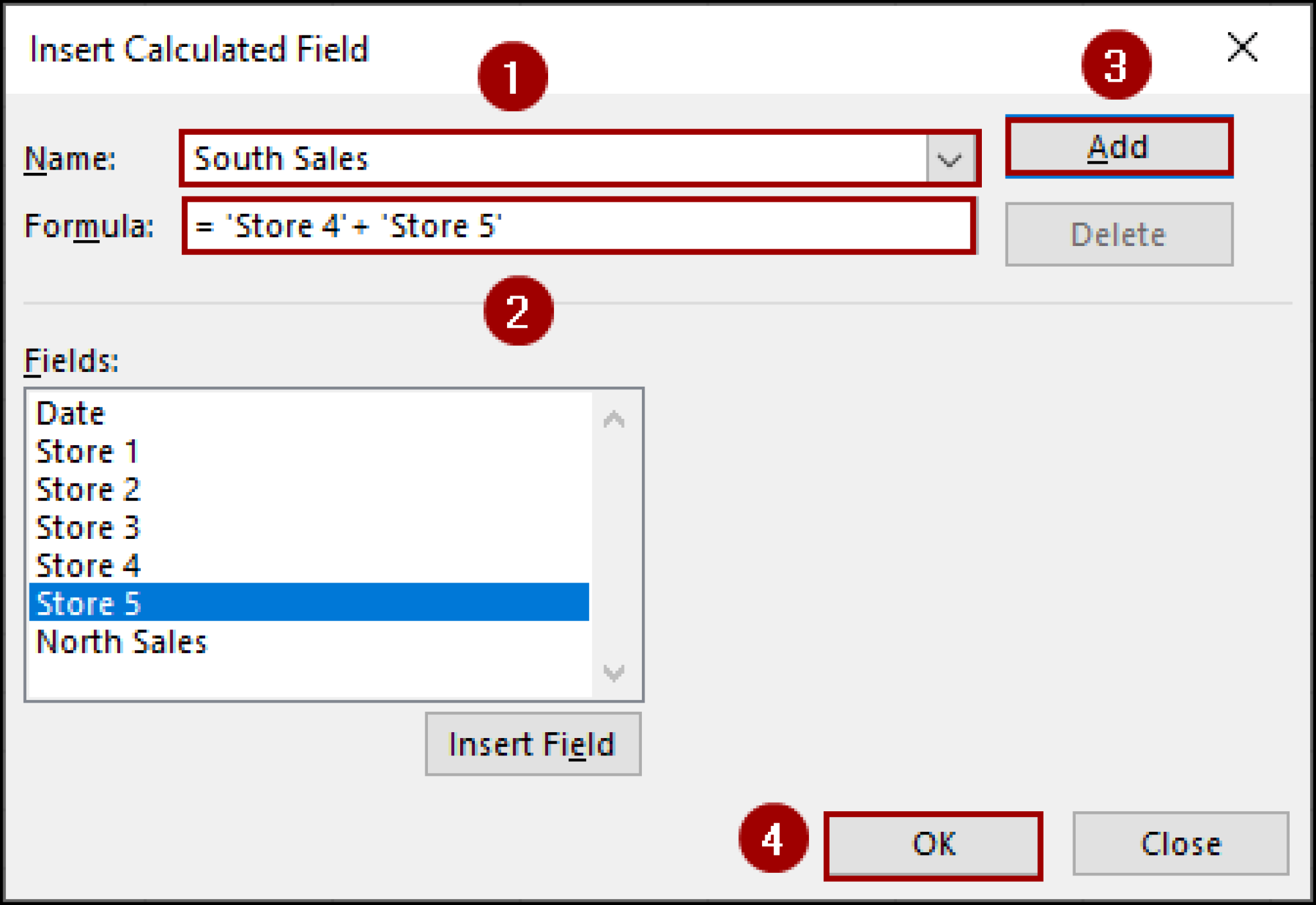Choose Store 3 from the Fields list

tap(88, 527)
